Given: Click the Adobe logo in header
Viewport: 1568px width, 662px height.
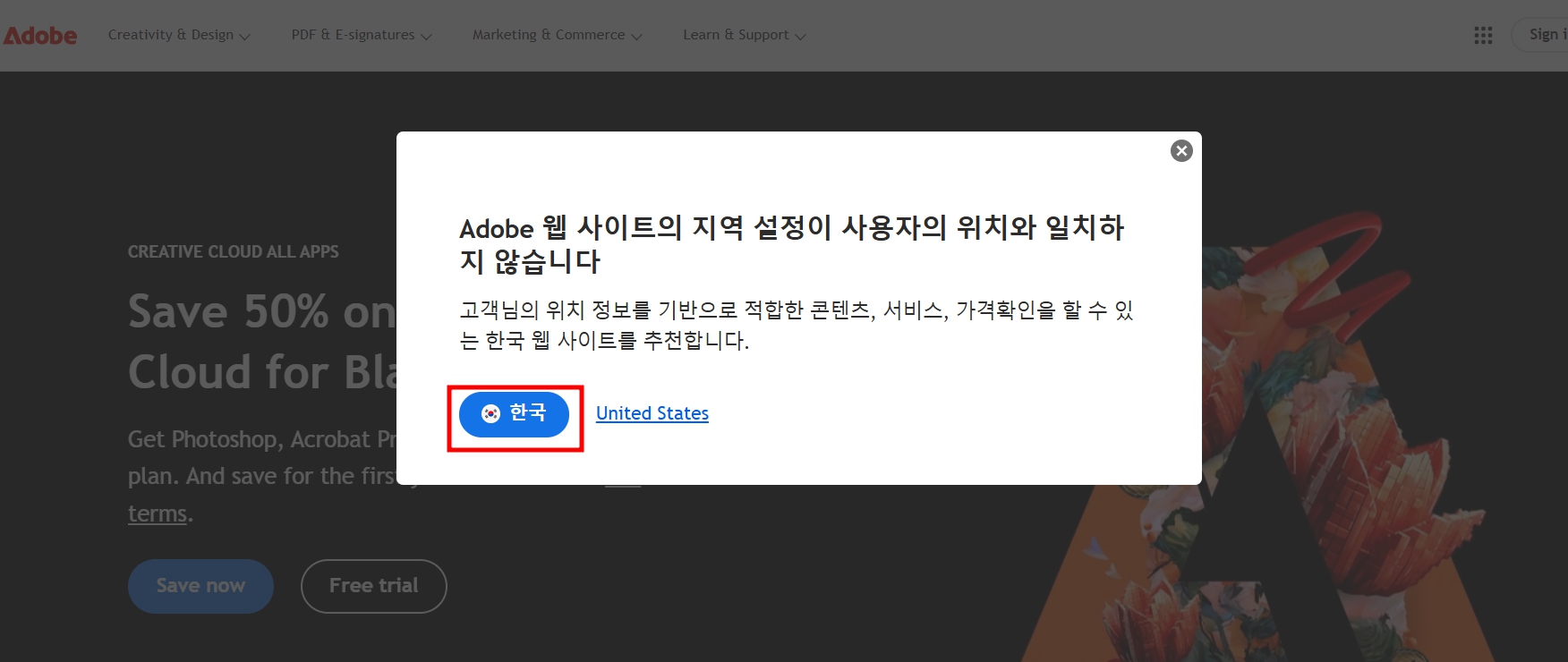Looking at the screenshot, I should click(40, 36).
